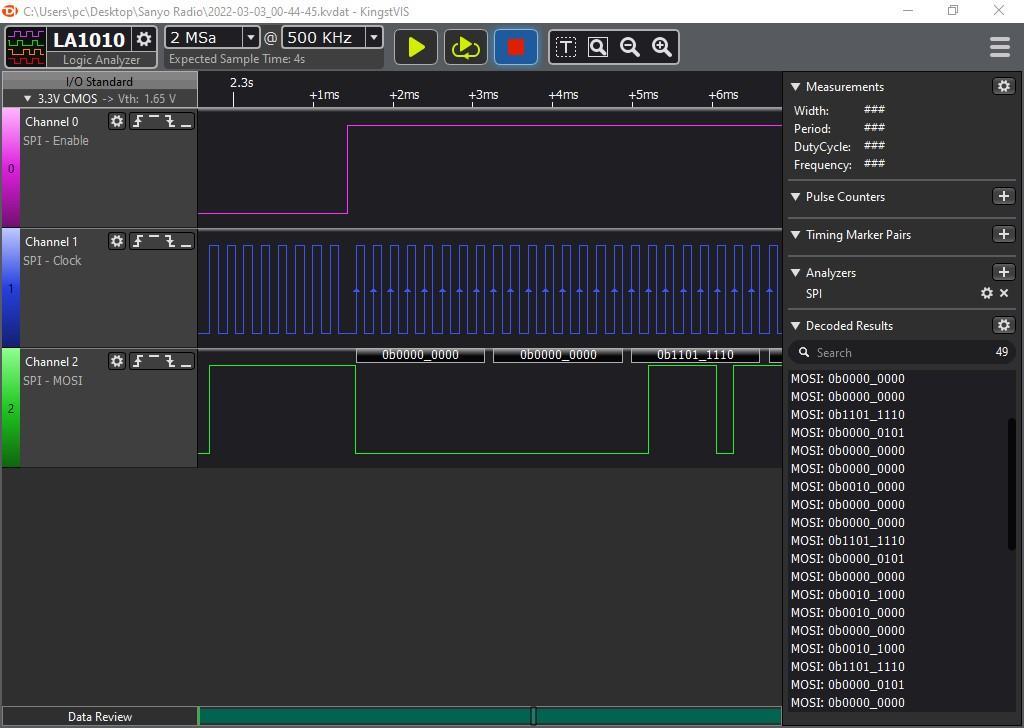Screen dimensions: 1024x728
Task: Open the 2 MSa sample depth dropdown
Action: [250, 38]
